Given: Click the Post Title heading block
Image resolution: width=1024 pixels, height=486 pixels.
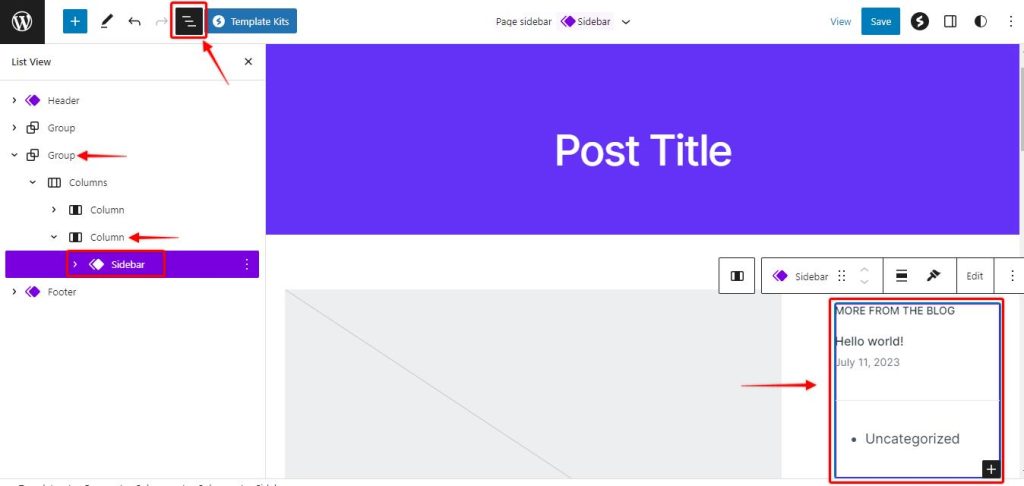Looking at the screenshot, I should pos(643,150).
